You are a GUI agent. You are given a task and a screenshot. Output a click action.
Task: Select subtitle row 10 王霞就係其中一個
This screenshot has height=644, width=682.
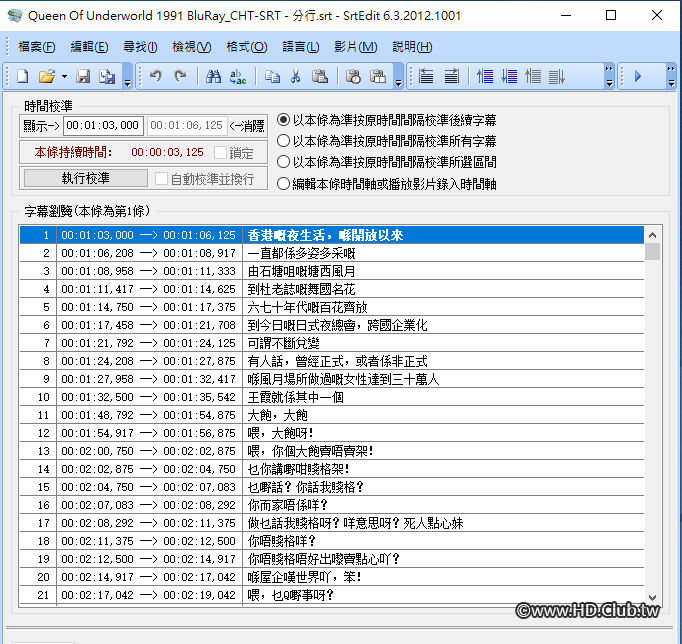(332, 397)
